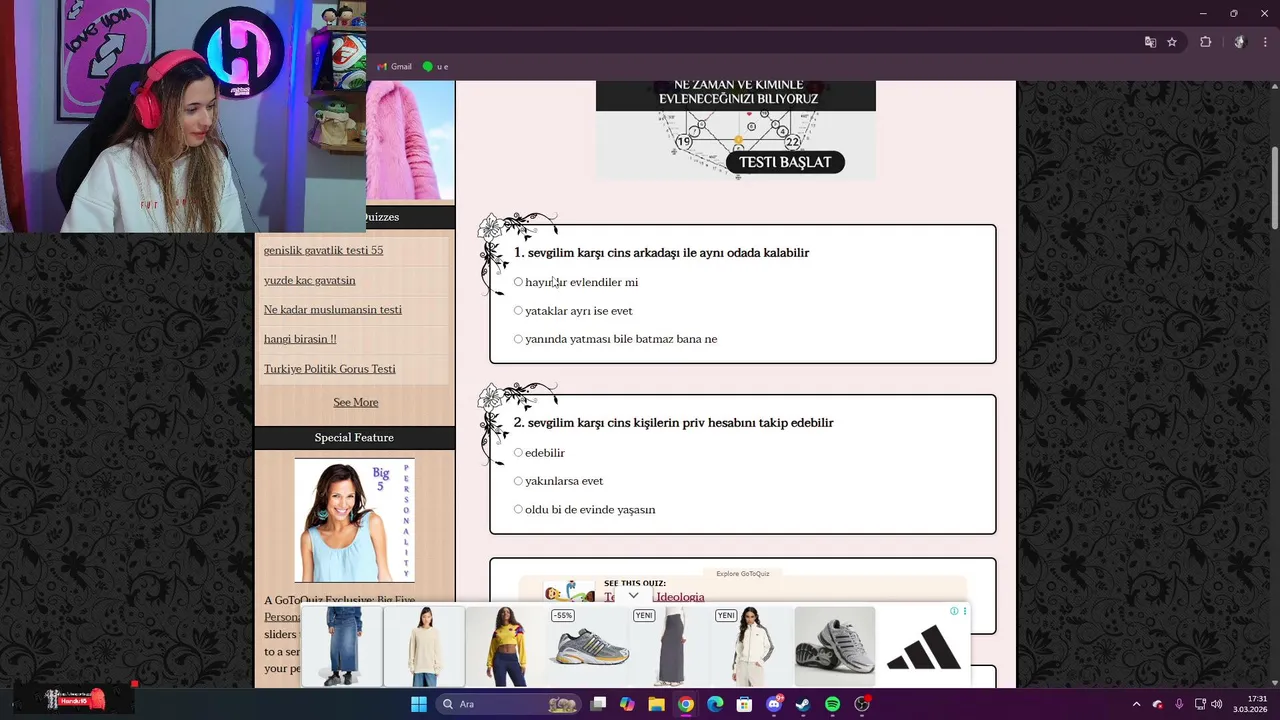Open Steam from the taskbar
Screen dimensions: 1280x720
pyautogui.click(x=803, y=704)
